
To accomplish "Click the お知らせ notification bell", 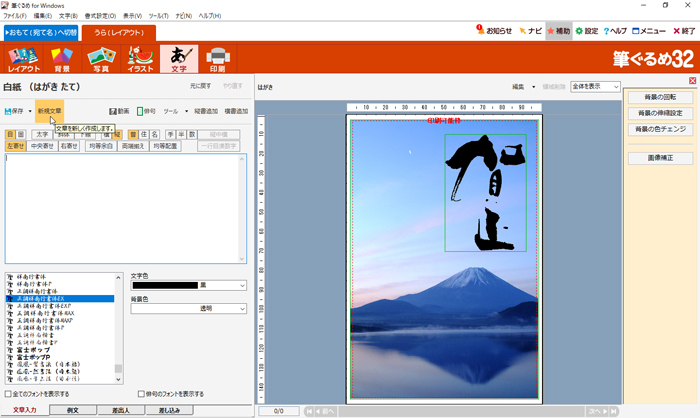I will point(493,31).
